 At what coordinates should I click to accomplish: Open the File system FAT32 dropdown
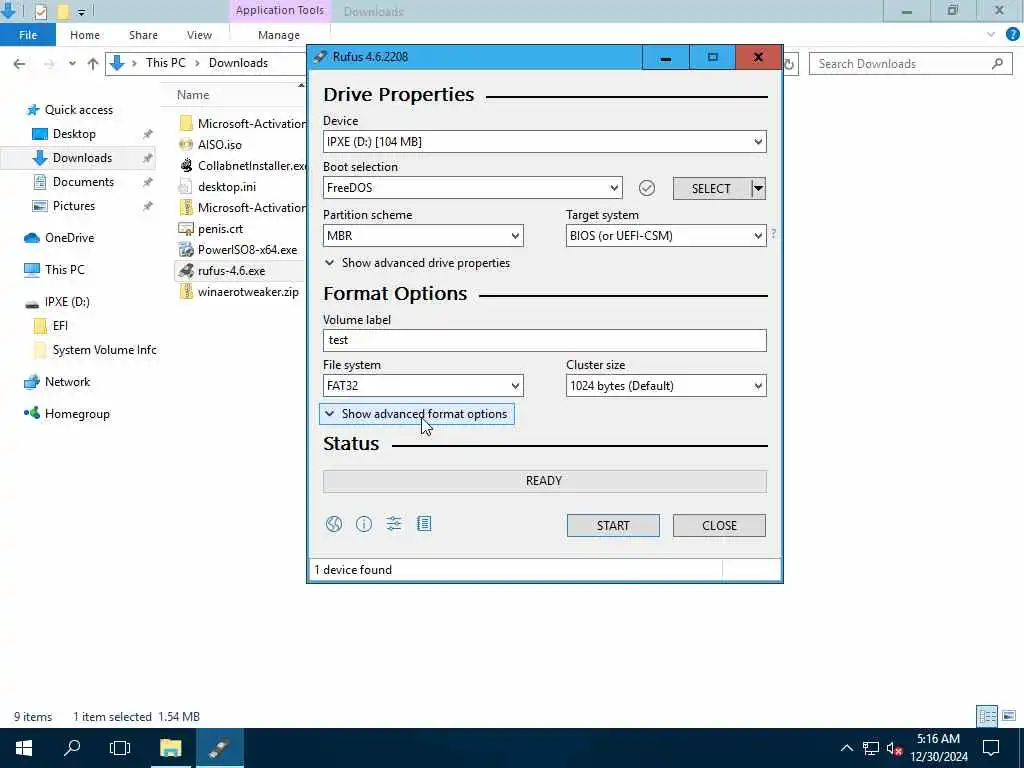[x=423, y=386]
